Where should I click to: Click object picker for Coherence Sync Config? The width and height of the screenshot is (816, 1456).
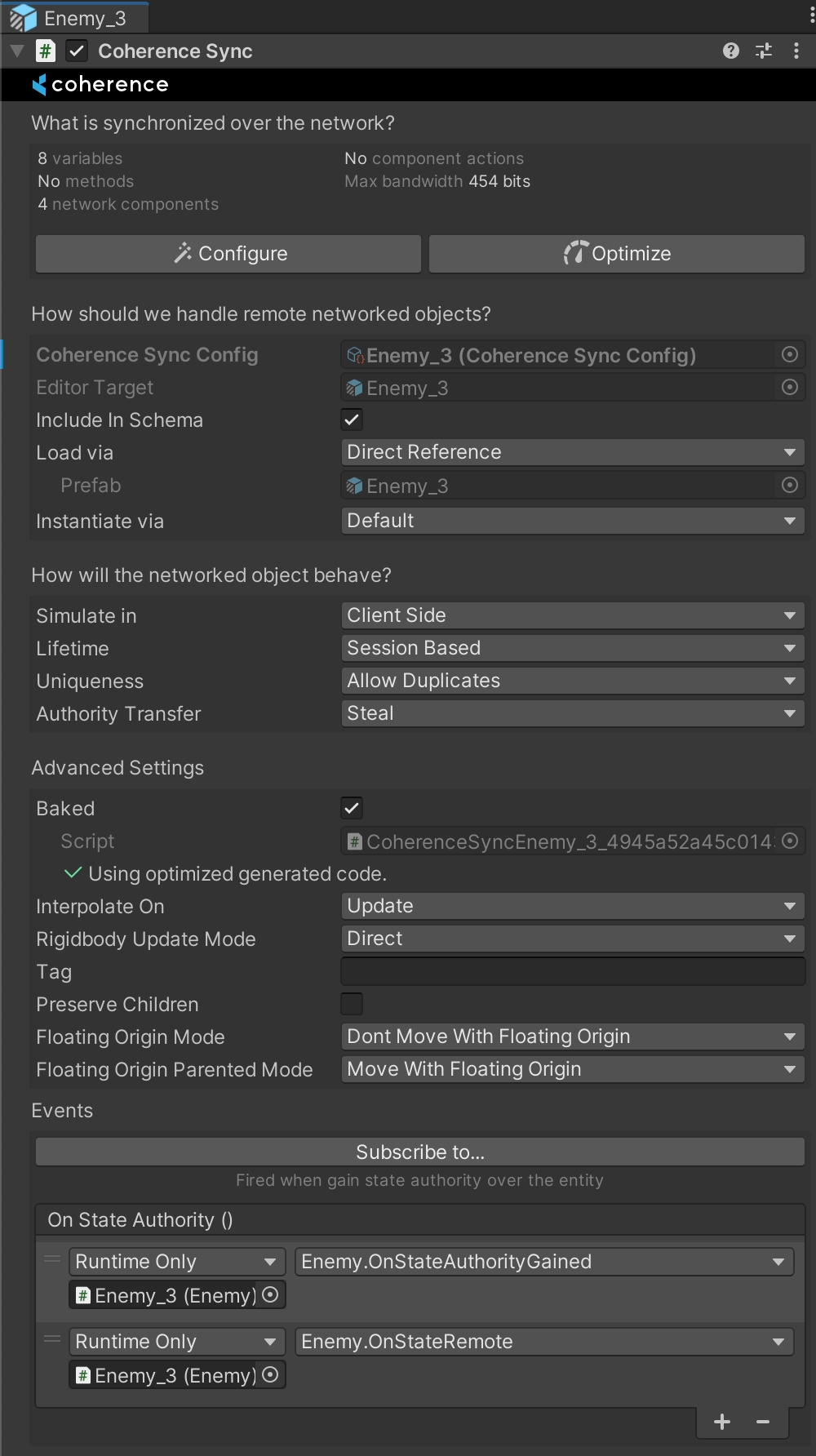(x=789, y=355)
